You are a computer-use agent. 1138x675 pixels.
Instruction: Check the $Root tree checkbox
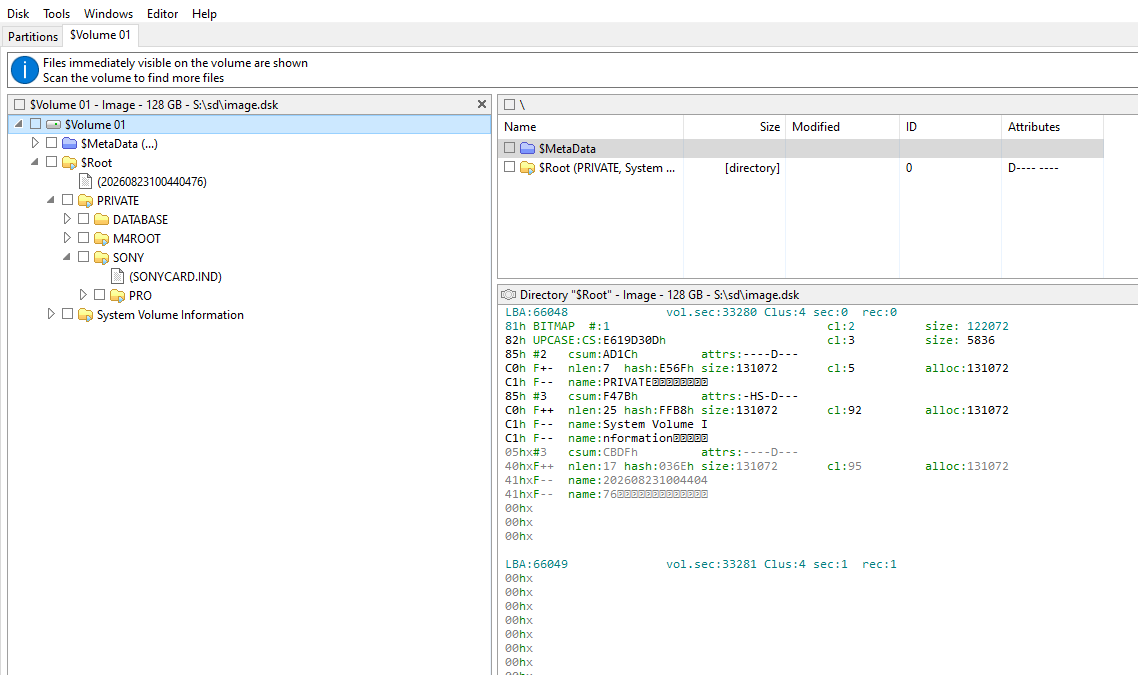pos(52,162)
